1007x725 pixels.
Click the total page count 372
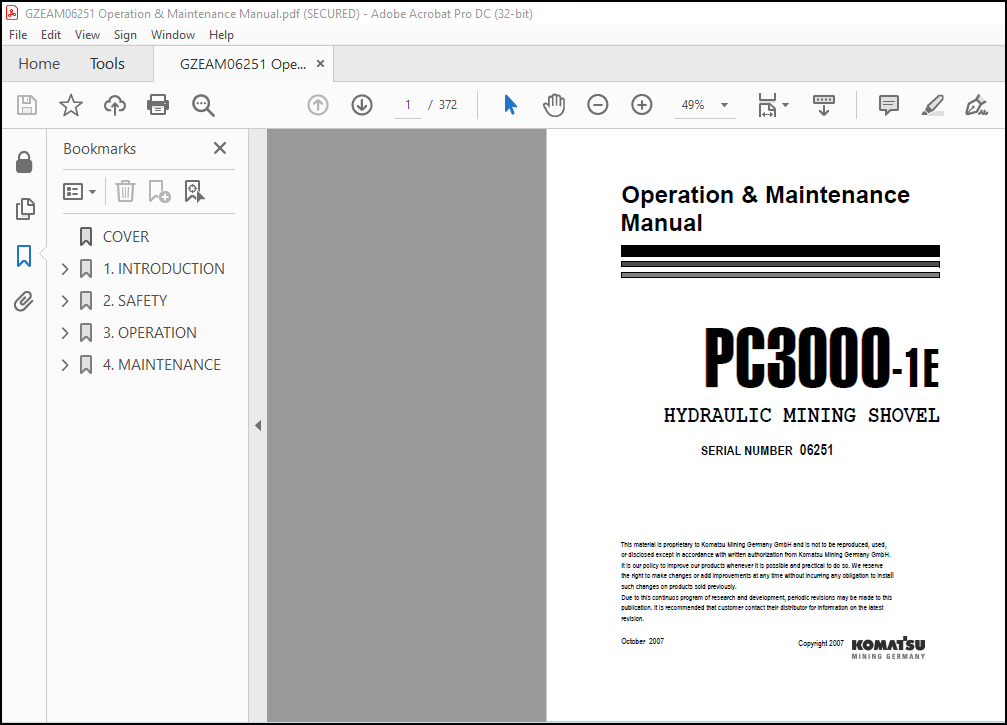point(448,105)
